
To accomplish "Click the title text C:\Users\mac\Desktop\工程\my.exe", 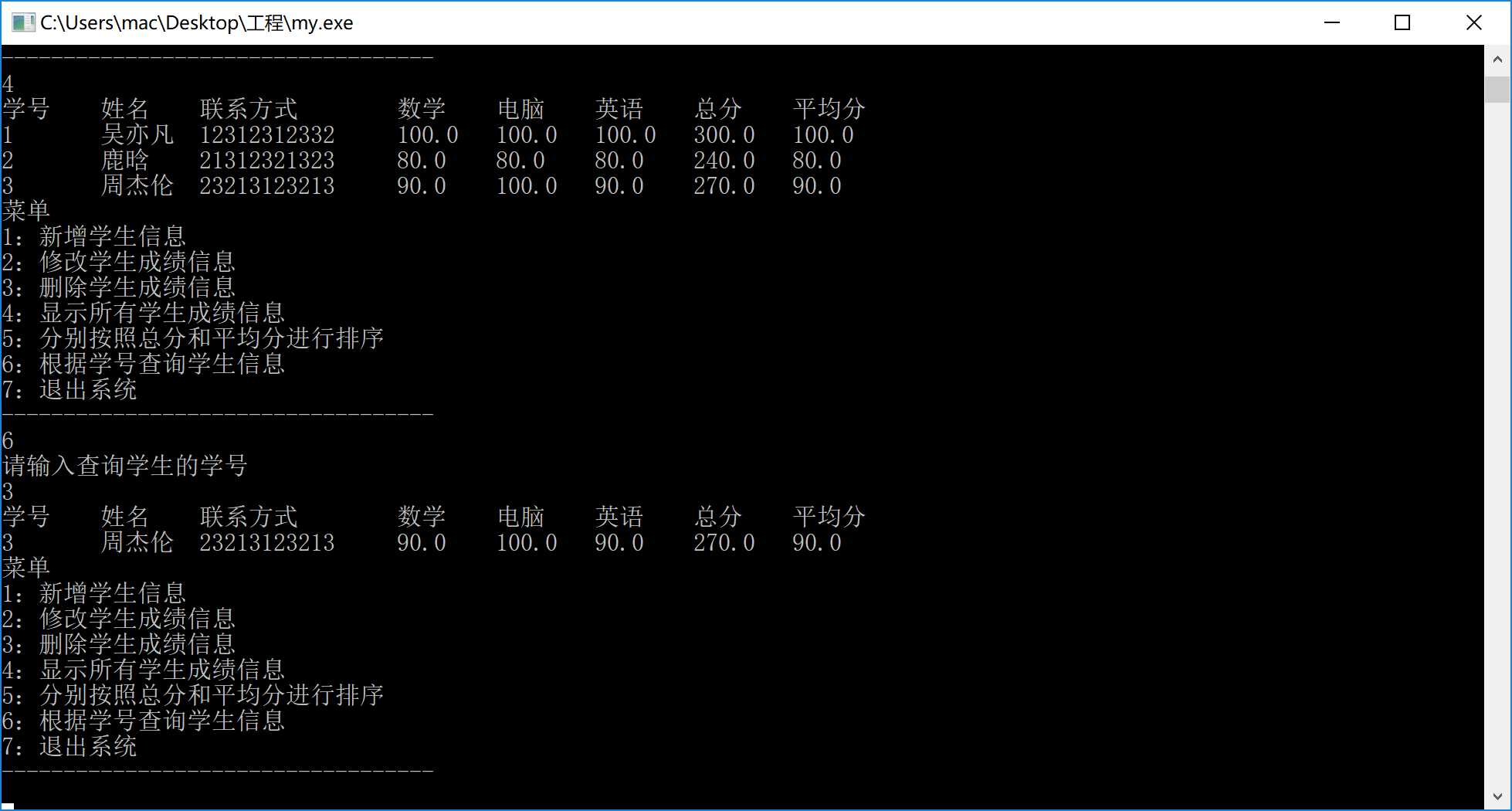I will click(x=196, y=23).
